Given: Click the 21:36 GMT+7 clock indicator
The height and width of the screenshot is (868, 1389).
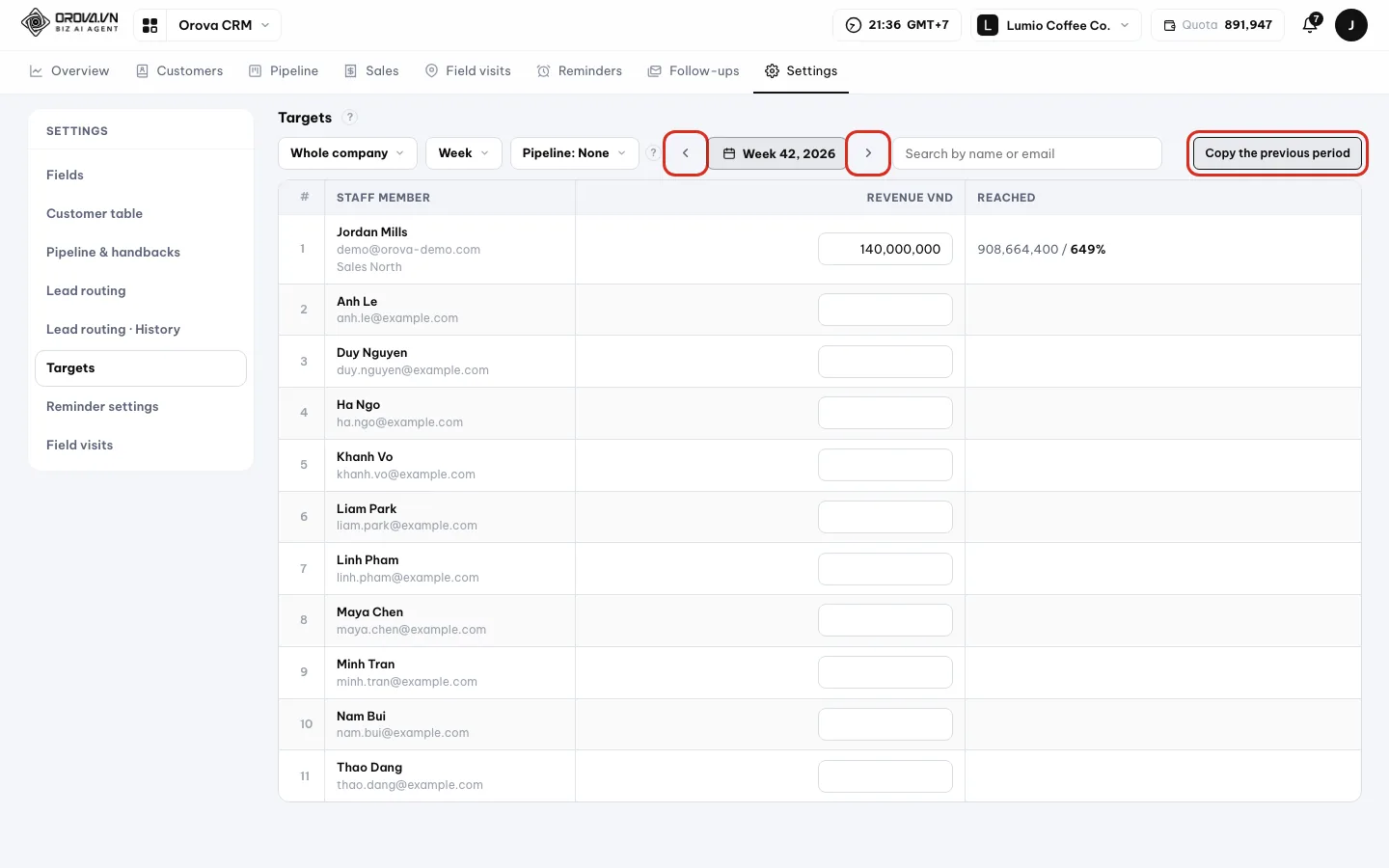Looking at the screenshot, I should pos(897,25).
